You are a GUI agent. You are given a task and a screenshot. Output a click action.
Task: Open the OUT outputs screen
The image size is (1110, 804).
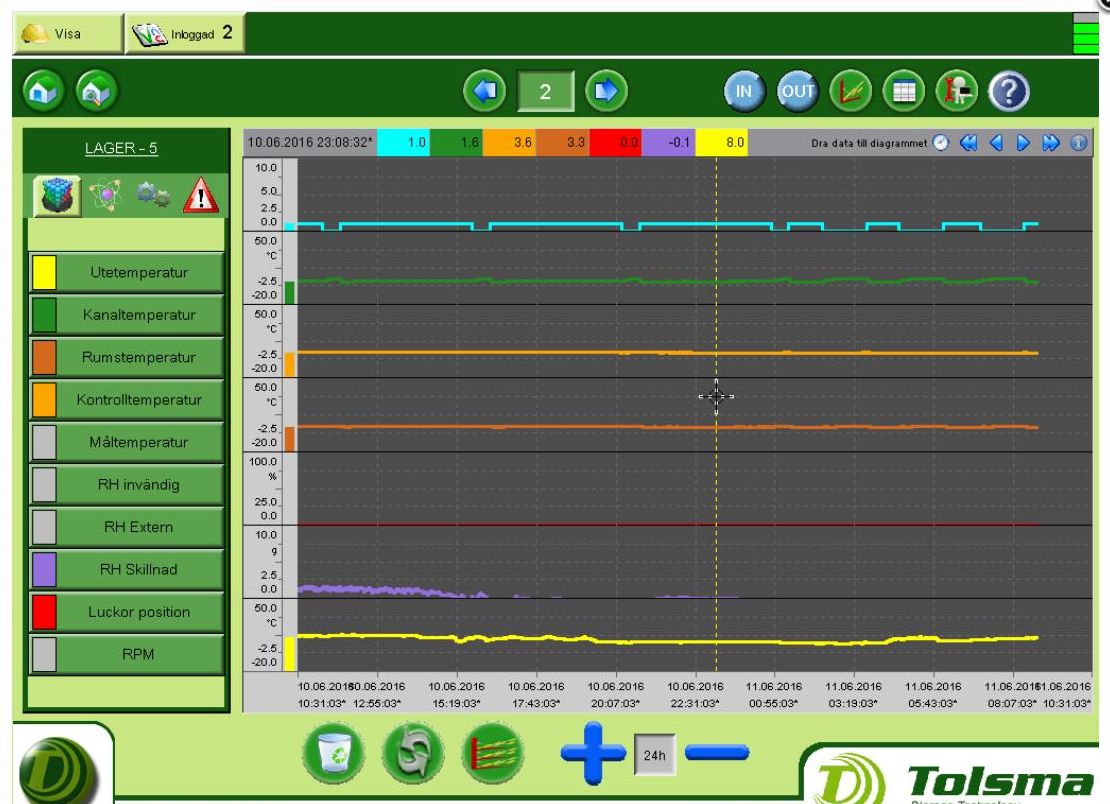point(797,91)
